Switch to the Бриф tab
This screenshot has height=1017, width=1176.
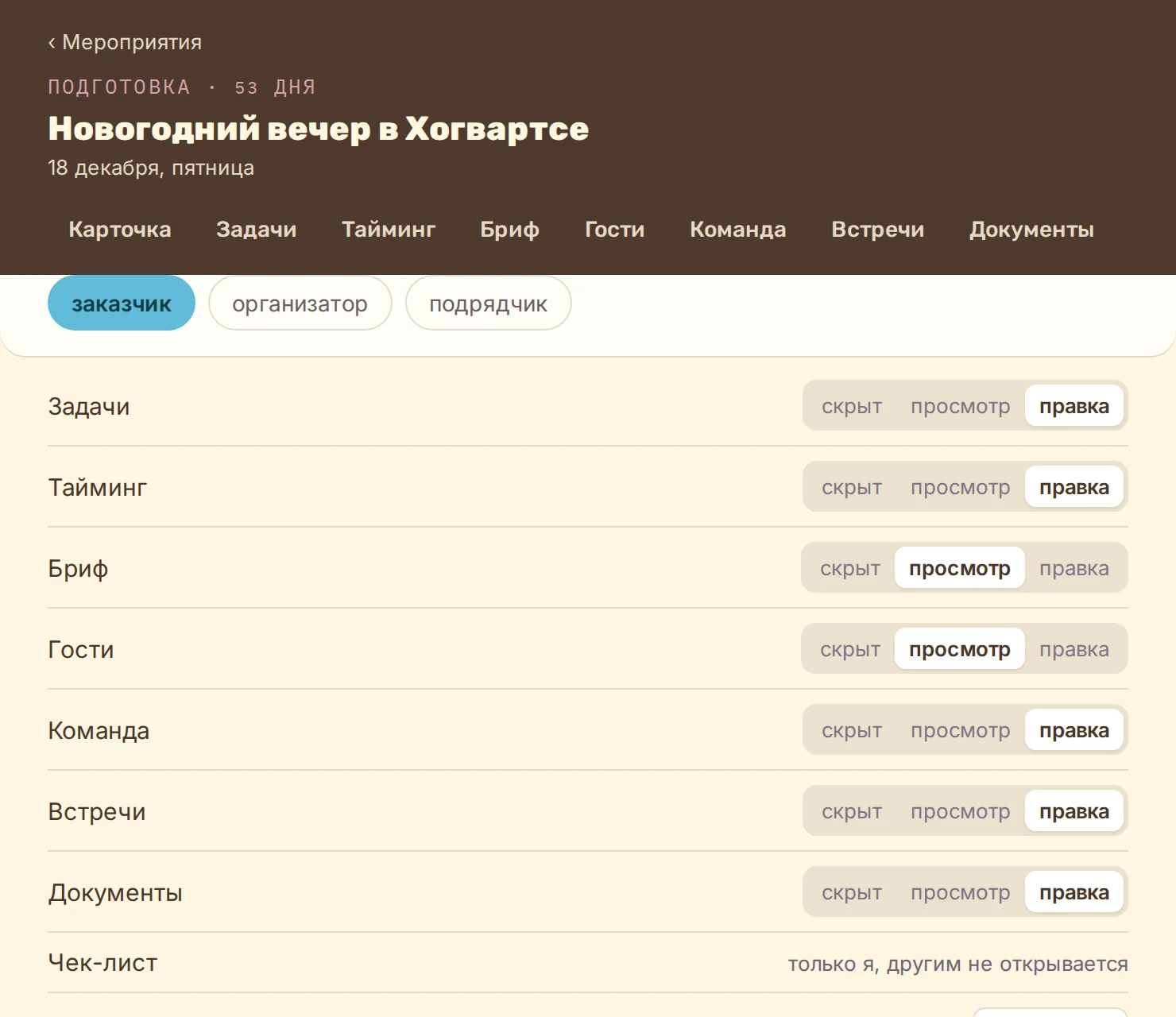(x=510, y=230)
